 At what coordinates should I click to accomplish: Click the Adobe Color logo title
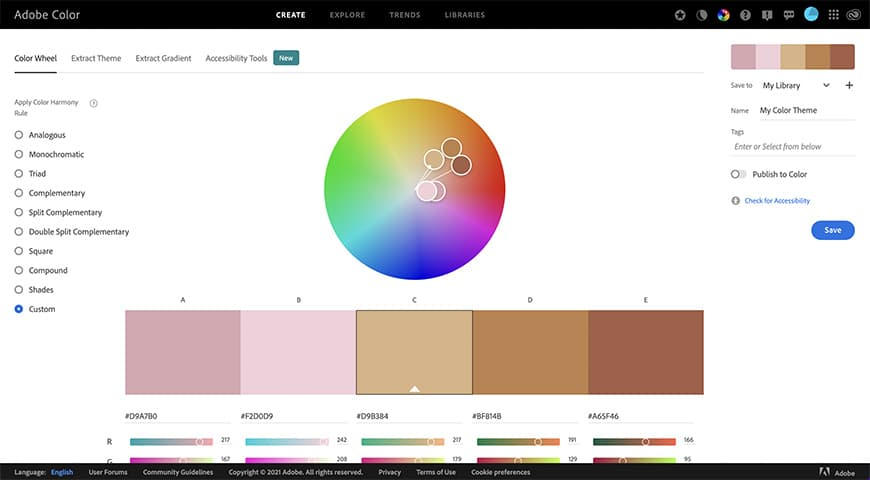[x=47, y=15]
